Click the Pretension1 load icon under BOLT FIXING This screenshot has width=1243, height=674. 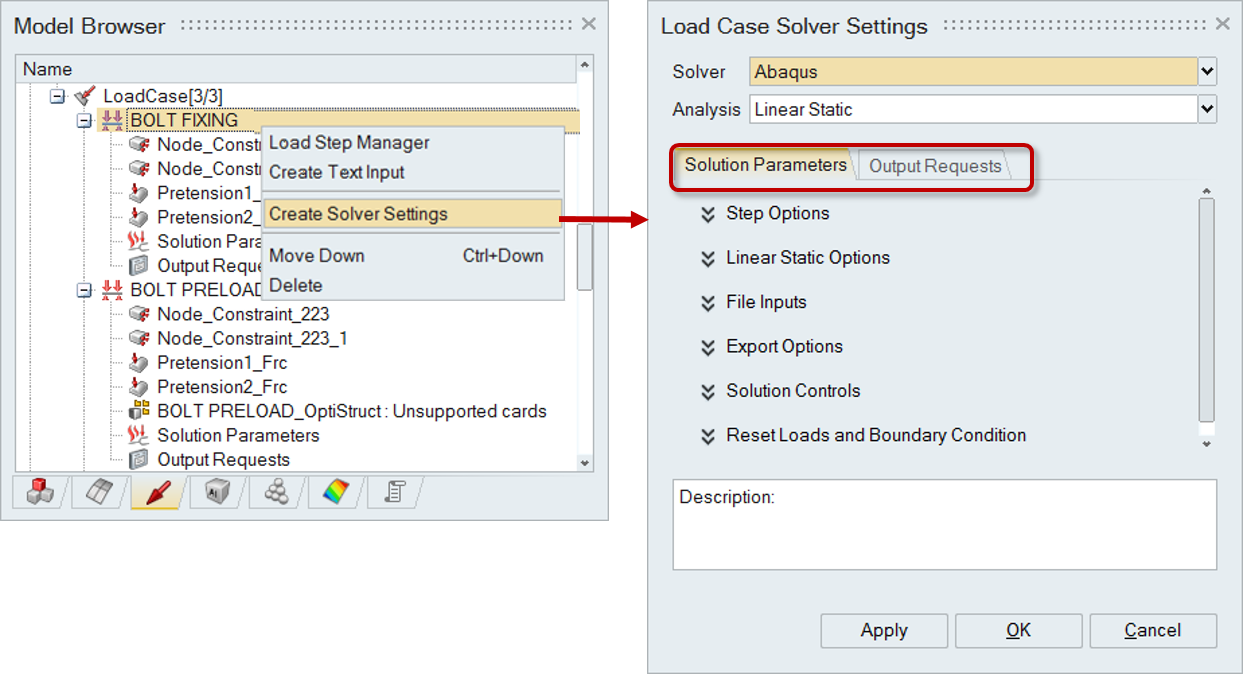(x=139, y=193)
